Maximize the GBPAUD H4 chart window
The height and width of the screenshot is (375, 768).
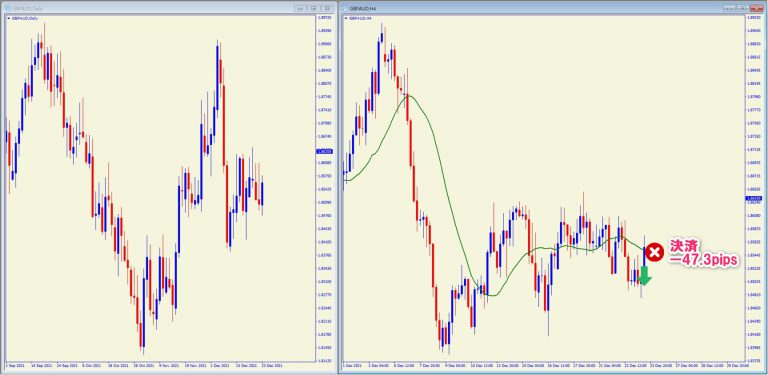pos(744,8)
